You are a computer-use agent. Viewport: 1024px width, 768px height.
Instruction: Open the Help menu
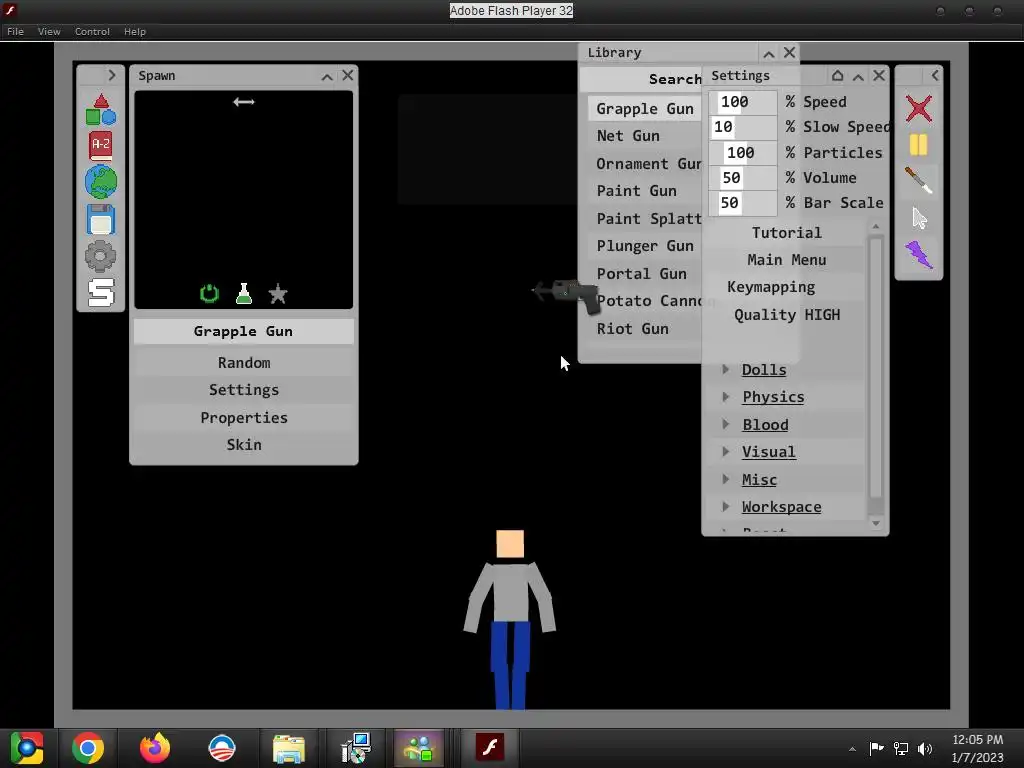(x=135, y=31)
